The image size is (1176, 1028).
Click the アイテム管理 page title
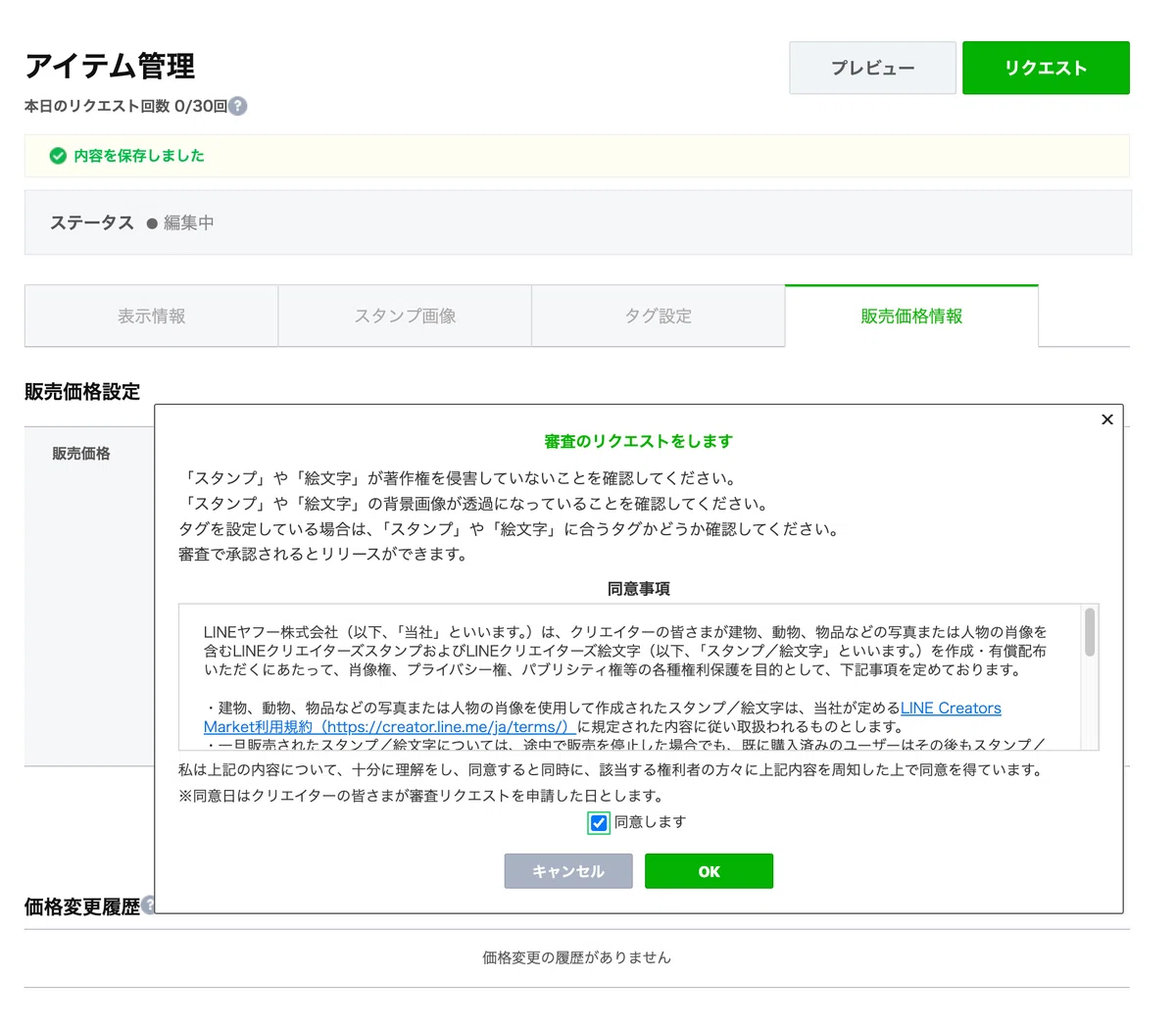(110, 66)
